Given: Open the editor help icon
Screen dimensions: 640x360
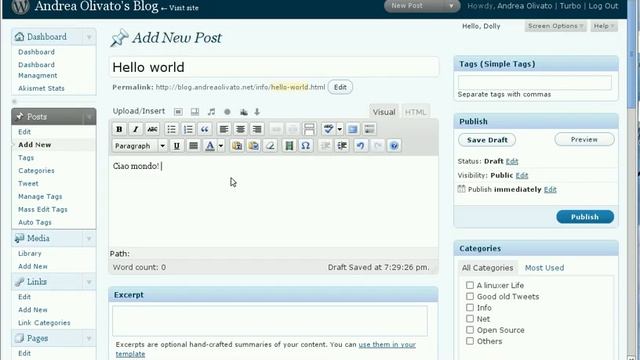Looking at the screenshot, I should click(x=394, y=146).
